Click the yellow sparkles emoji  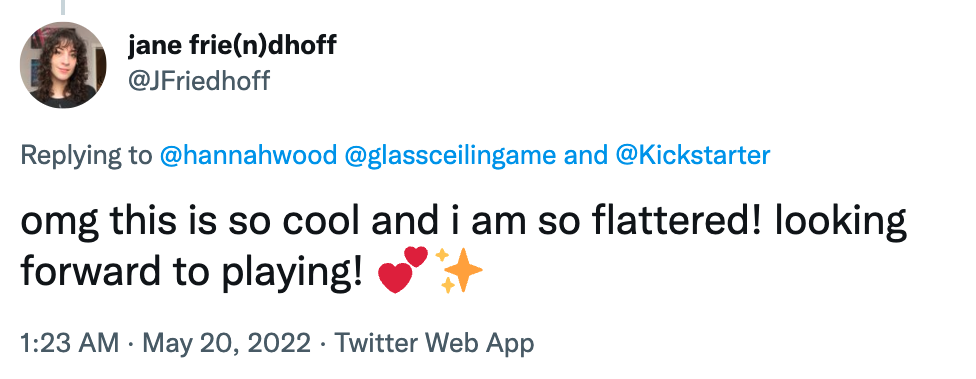click(459, 270)
